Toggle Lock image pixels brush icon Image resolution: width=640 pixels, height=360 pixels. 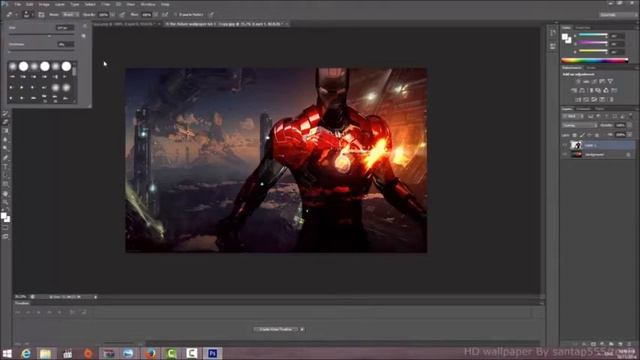point(582,135)
